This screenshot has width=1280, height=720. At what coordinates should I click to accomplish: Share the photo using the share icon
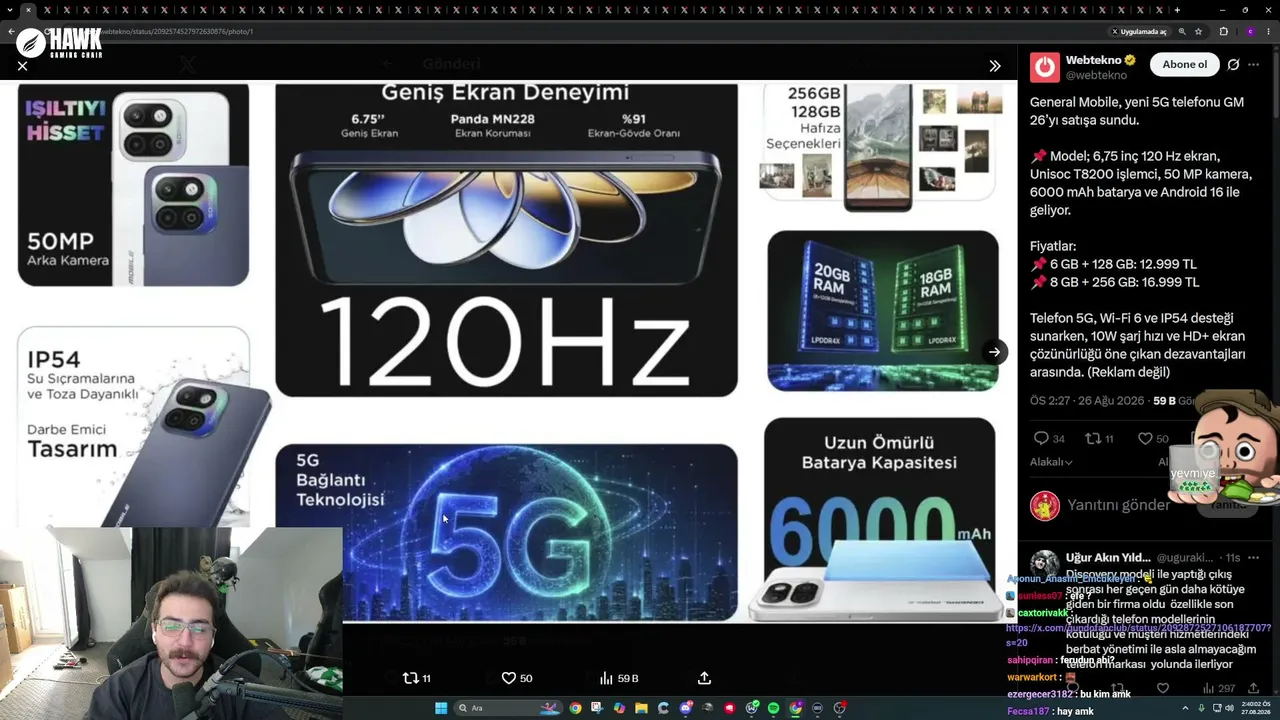[704, 678]
